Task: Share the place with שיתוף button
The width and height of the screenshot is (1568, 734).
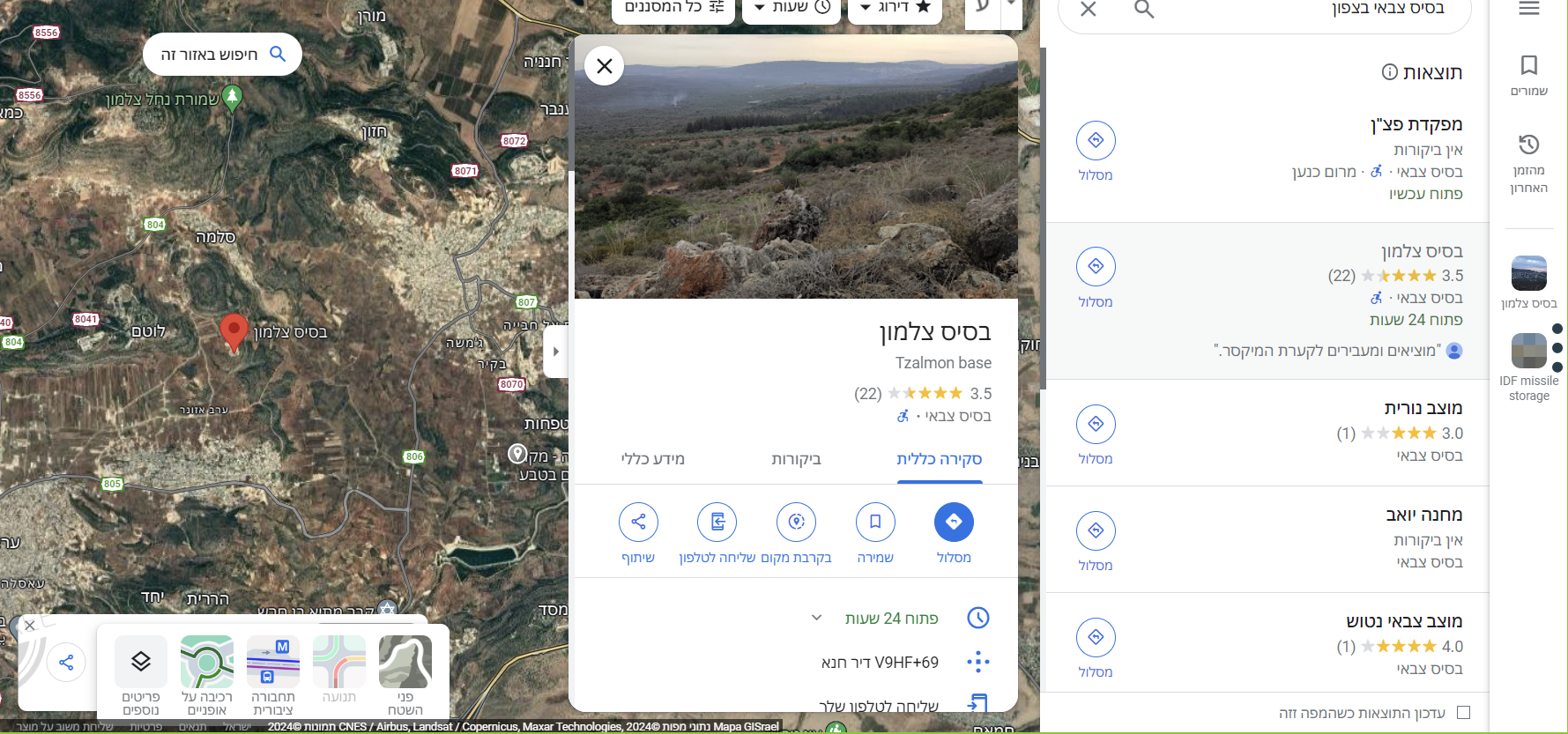Action: pos(638,522)
